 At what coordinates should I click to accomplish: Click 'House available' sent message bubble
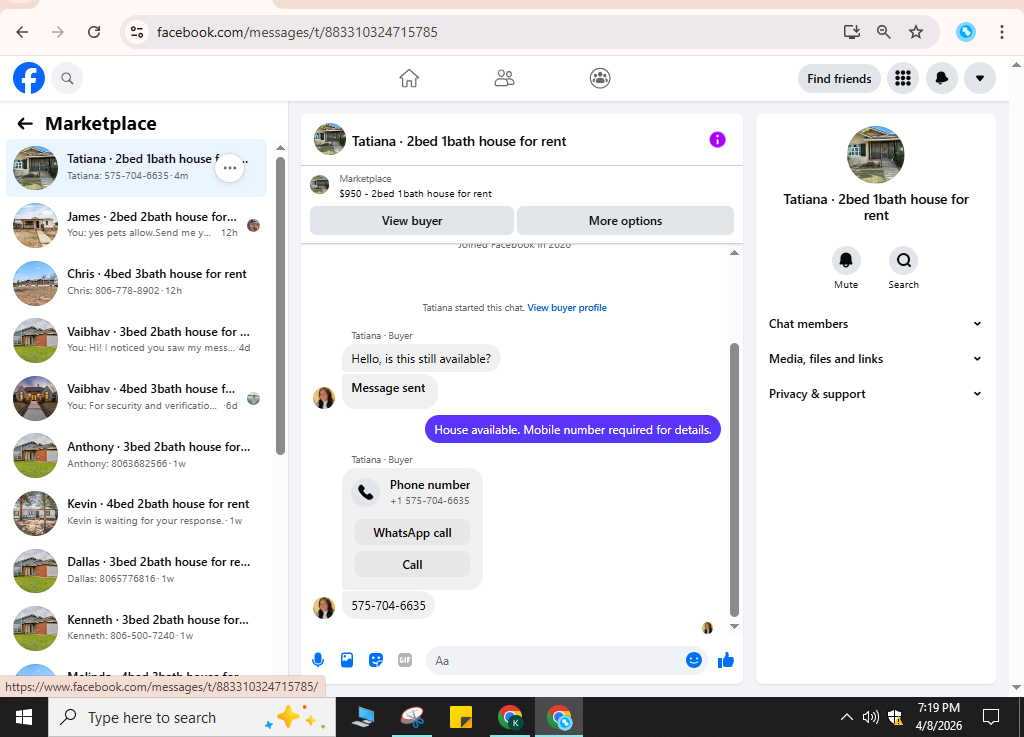point(573,430)
